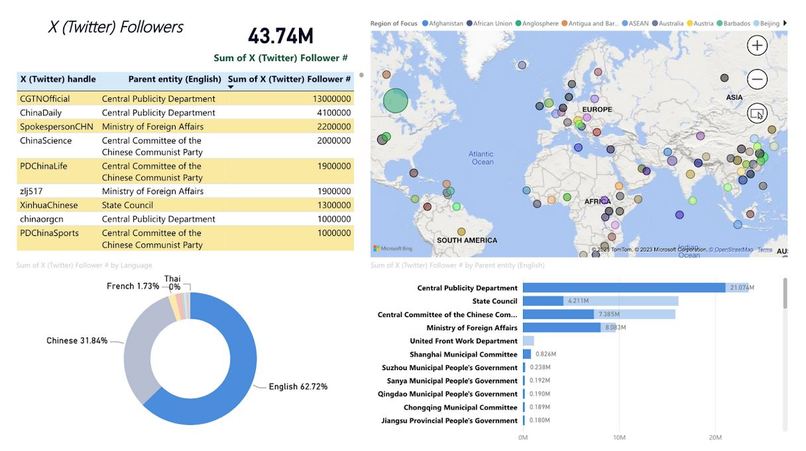Select the CGTNOfficial table row
The height and width of the screenshot is (451, 806).
click(x=185, y=98)
